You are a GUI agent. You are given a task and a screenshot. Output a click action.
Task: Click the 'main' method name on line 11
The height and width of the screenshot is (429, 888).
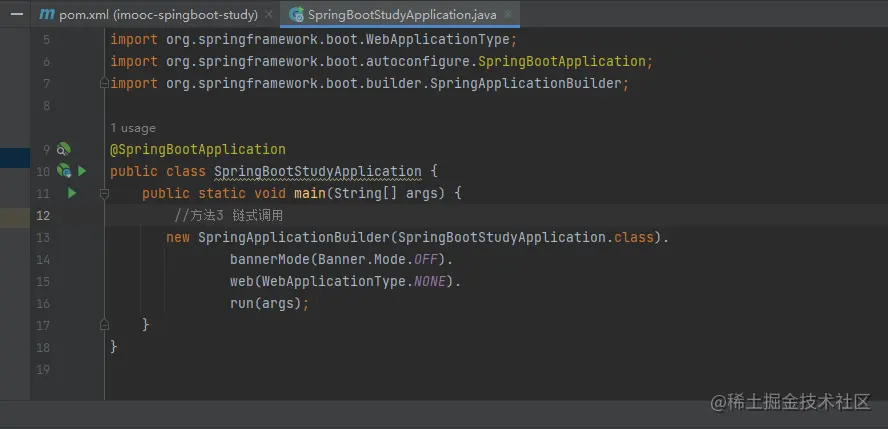click(x=309, y=194)
